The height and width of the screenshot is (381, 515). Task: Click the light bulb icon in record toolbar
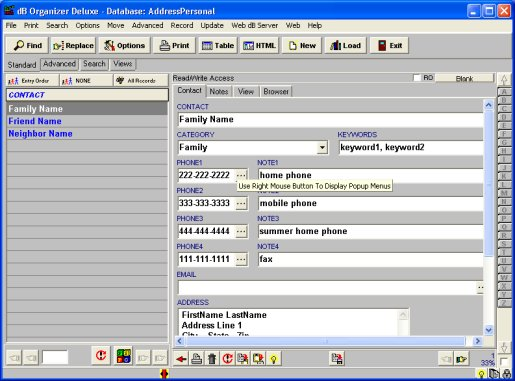274,359
